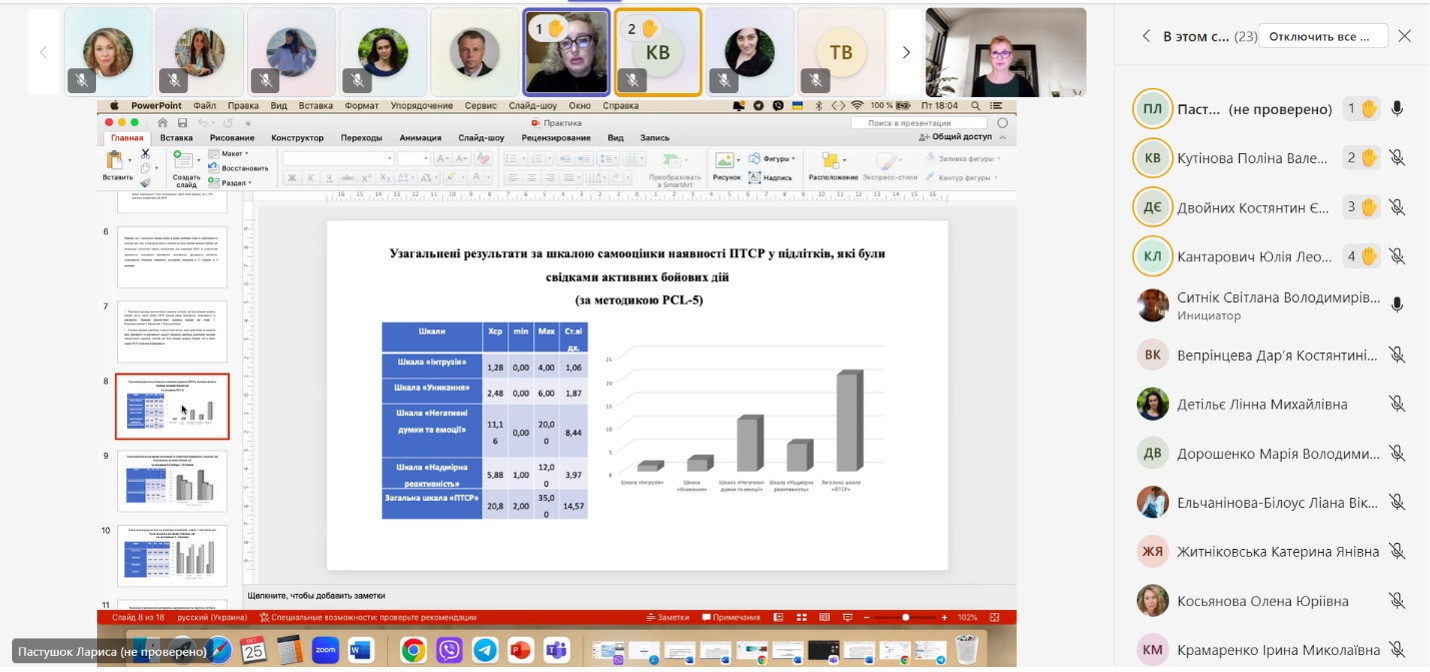
Task: Open Telegram from the dock
Action: tap(484, 651)
